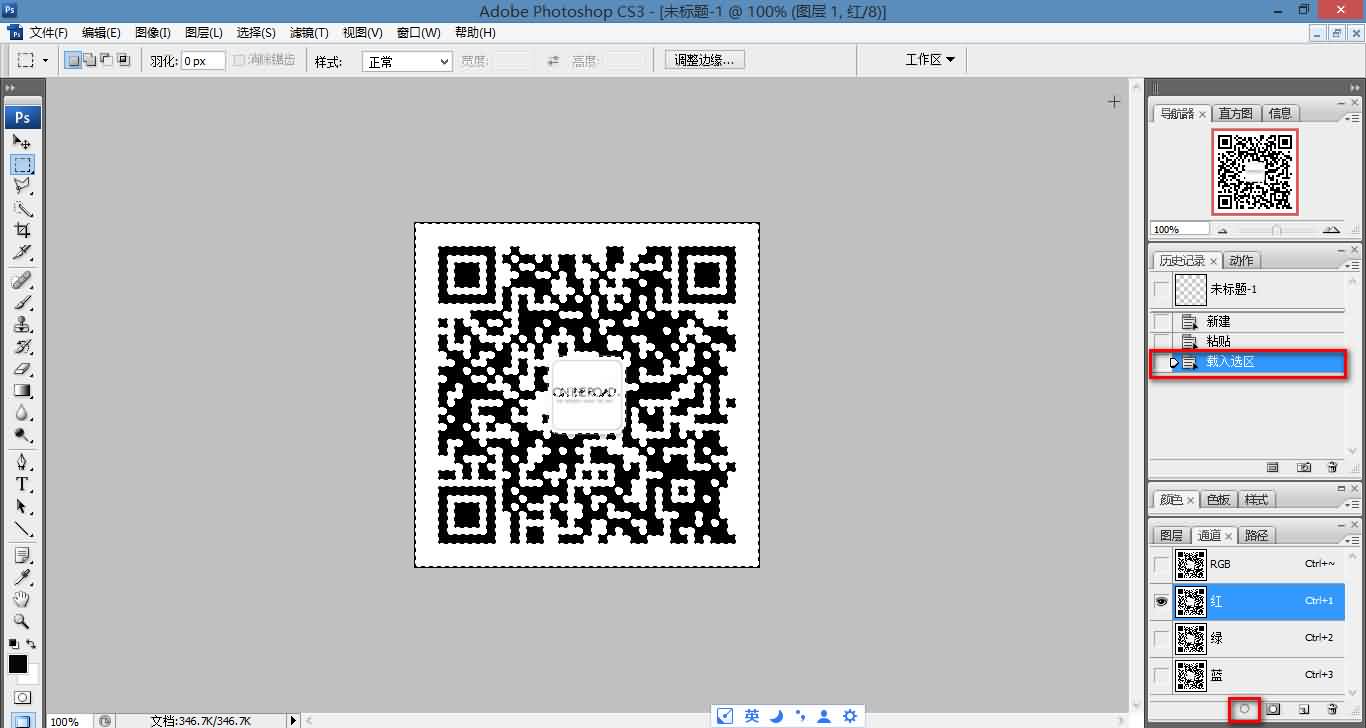Adjust the Navigator zoom slider
This screenshot has width=1366, height=728.
[x=1276, y=230]
